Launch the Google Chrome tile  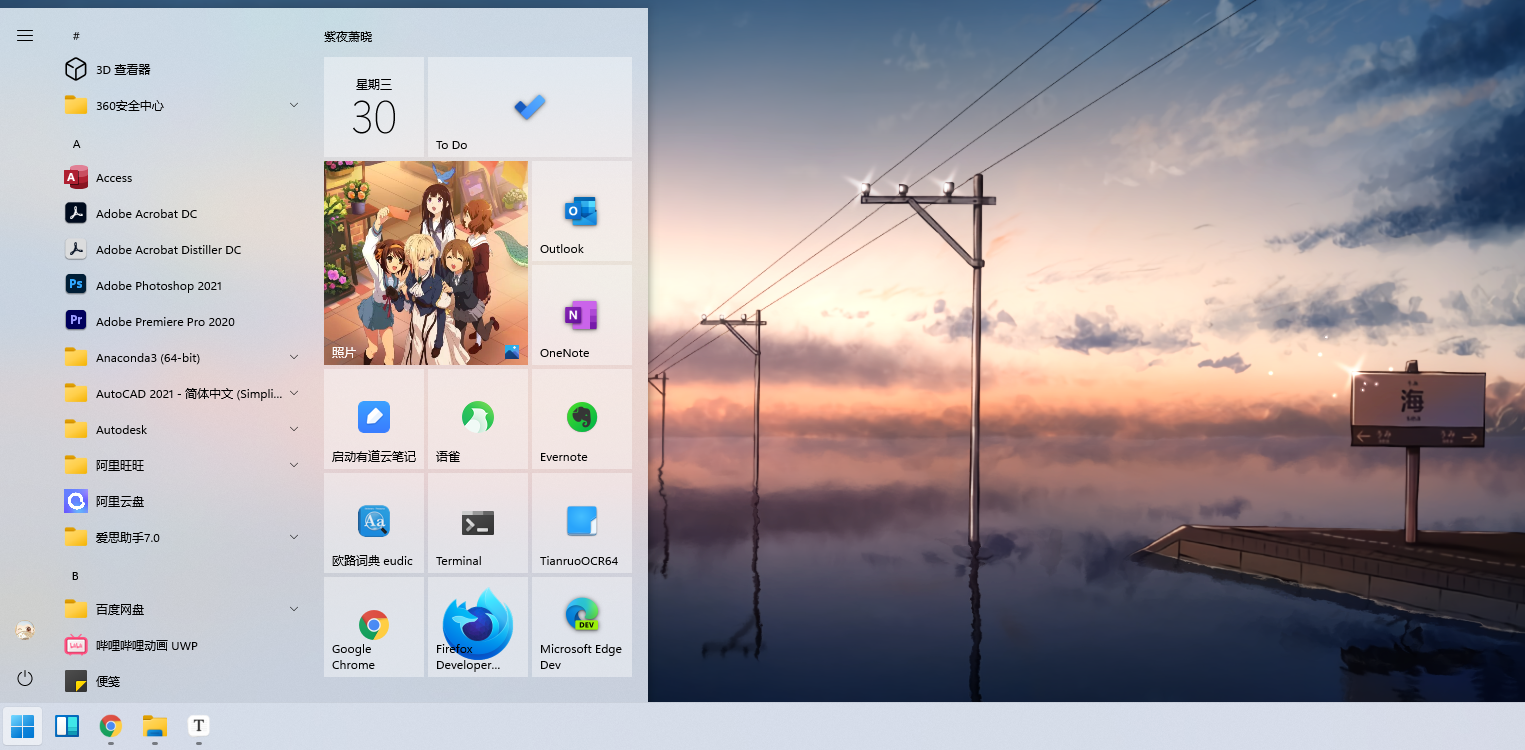[x=374, y=627]
